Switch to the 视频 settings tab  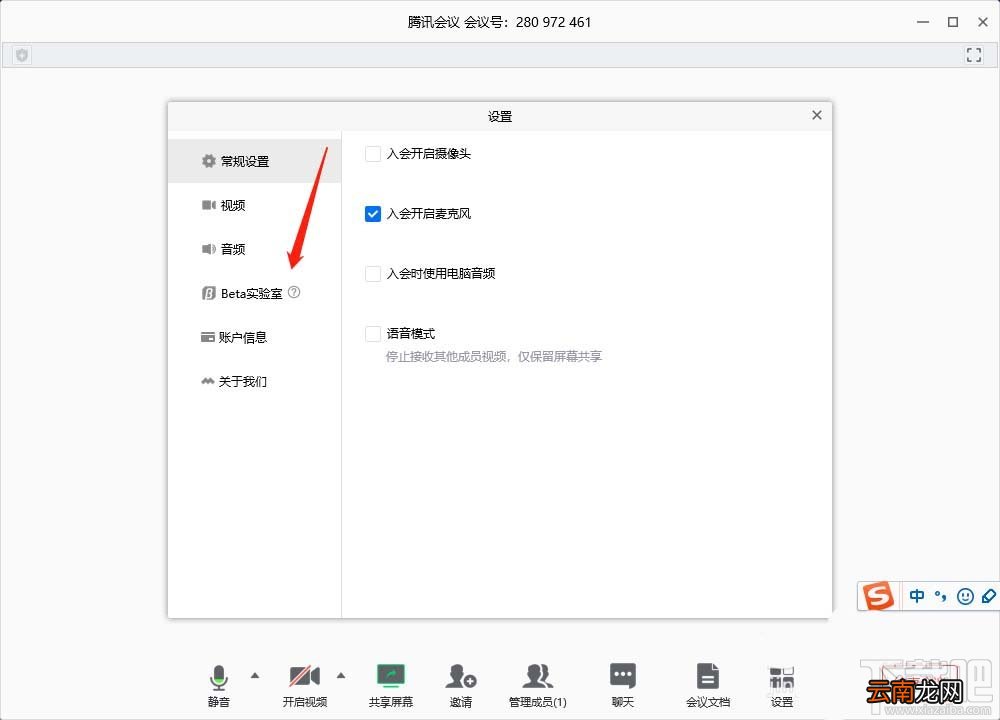click(x=254, y=205)
